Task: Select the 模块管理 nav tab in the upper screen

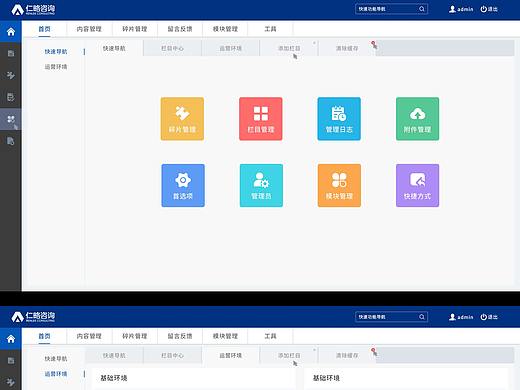Action: coord(225,29)
